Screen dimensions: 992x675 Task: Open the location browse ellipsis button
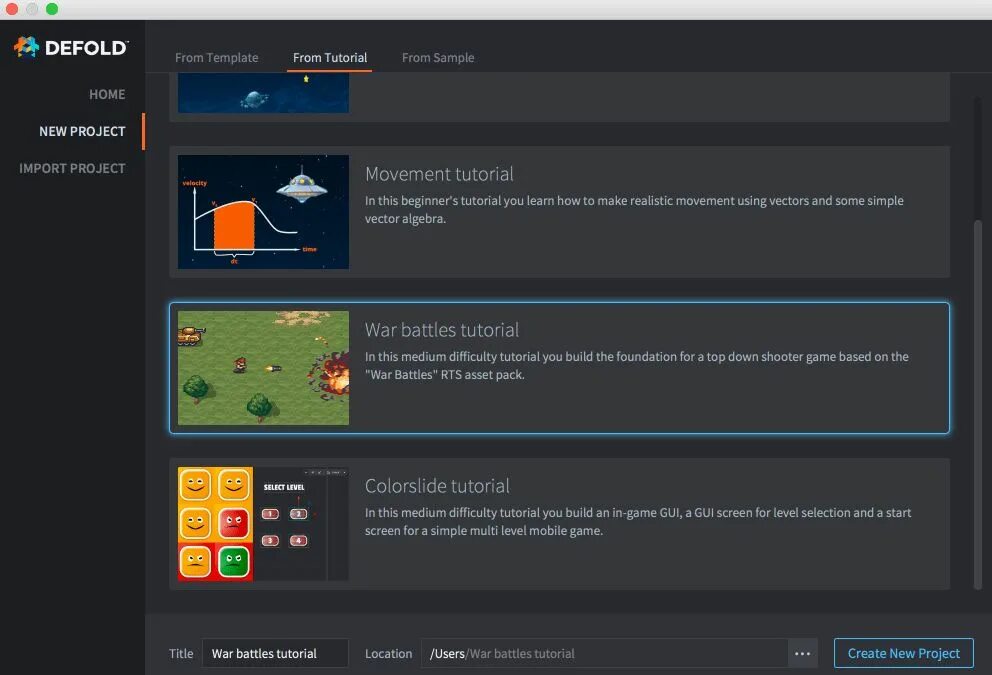click(x=802, y=653)
